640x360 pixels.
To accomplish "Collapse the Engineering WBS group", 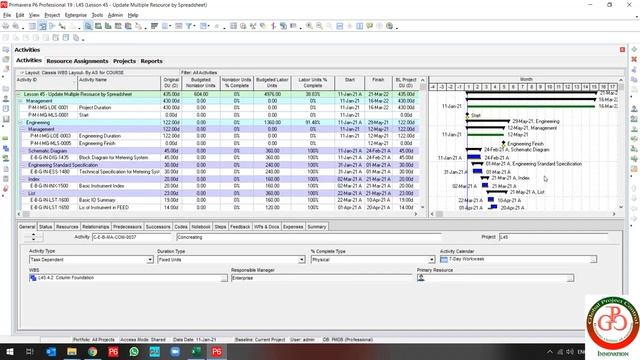I will pyautogui.click(x=21, y=122).
